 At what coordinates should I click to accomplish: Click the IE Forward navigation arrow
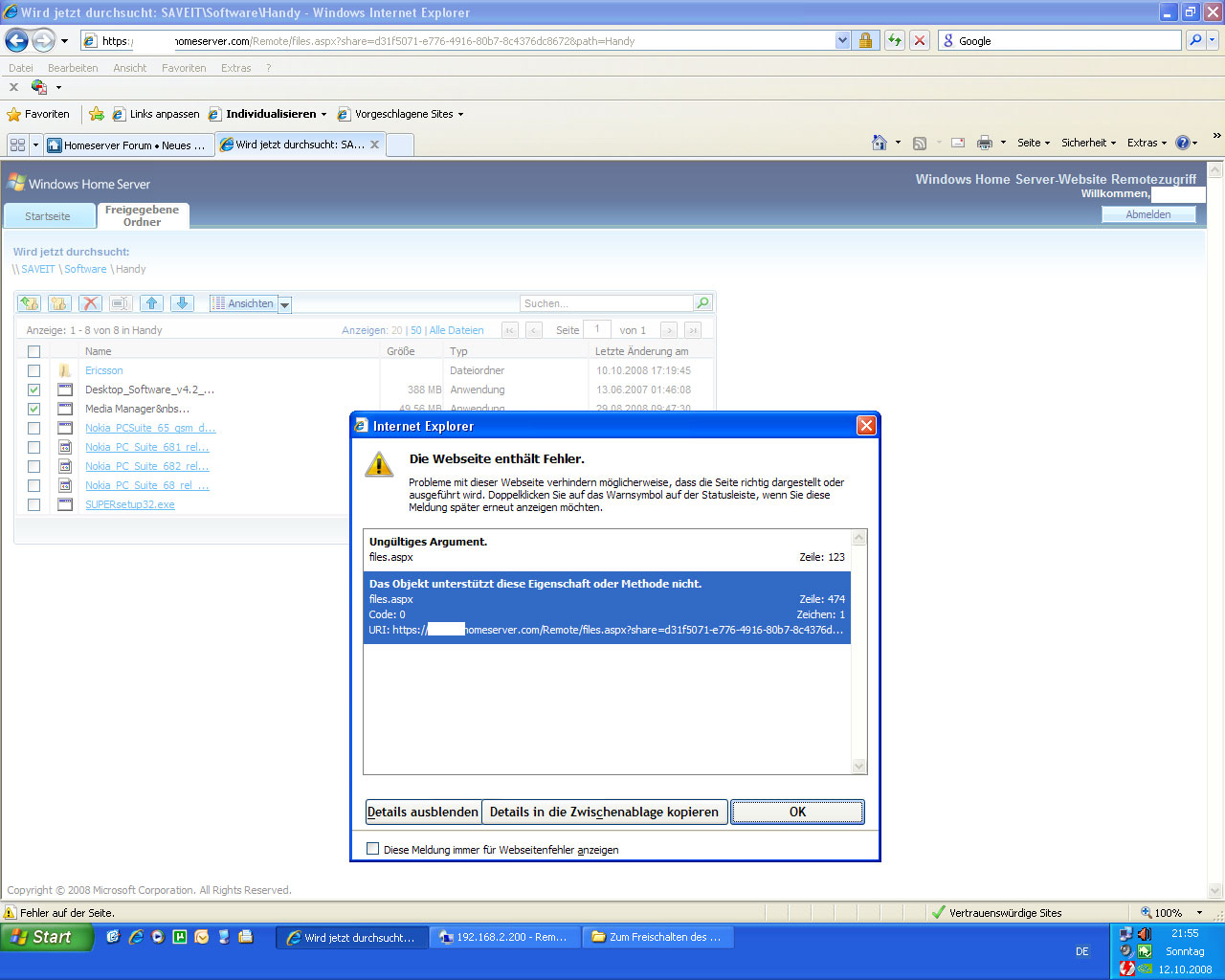[x=43, y=40]
